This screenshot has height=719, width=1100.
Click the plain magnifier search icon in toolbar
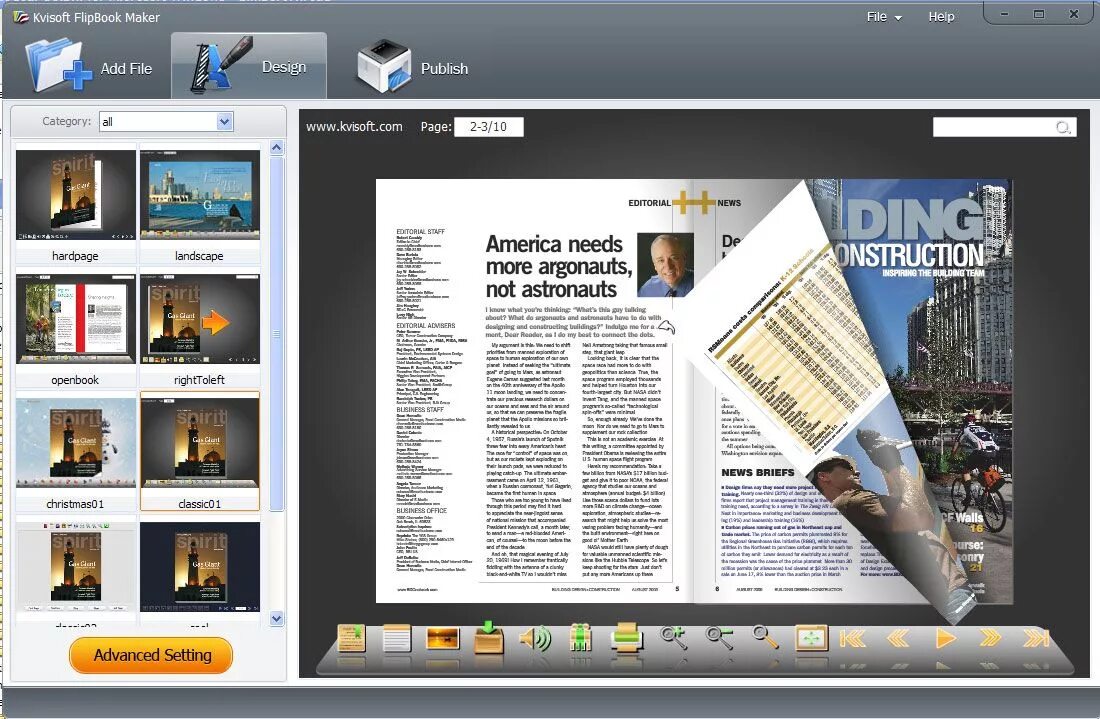coord(765,638)
